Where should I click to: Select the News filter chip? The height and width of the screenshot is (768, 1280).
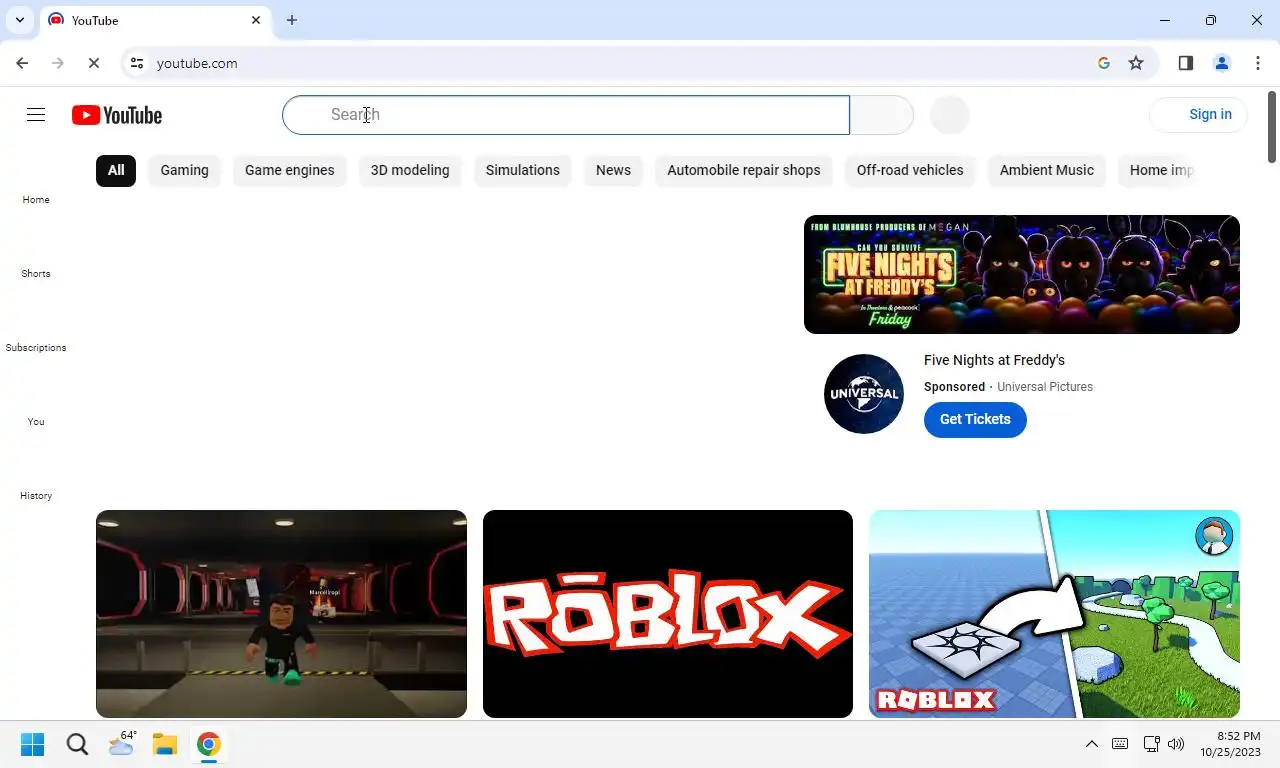click(613, 170)
